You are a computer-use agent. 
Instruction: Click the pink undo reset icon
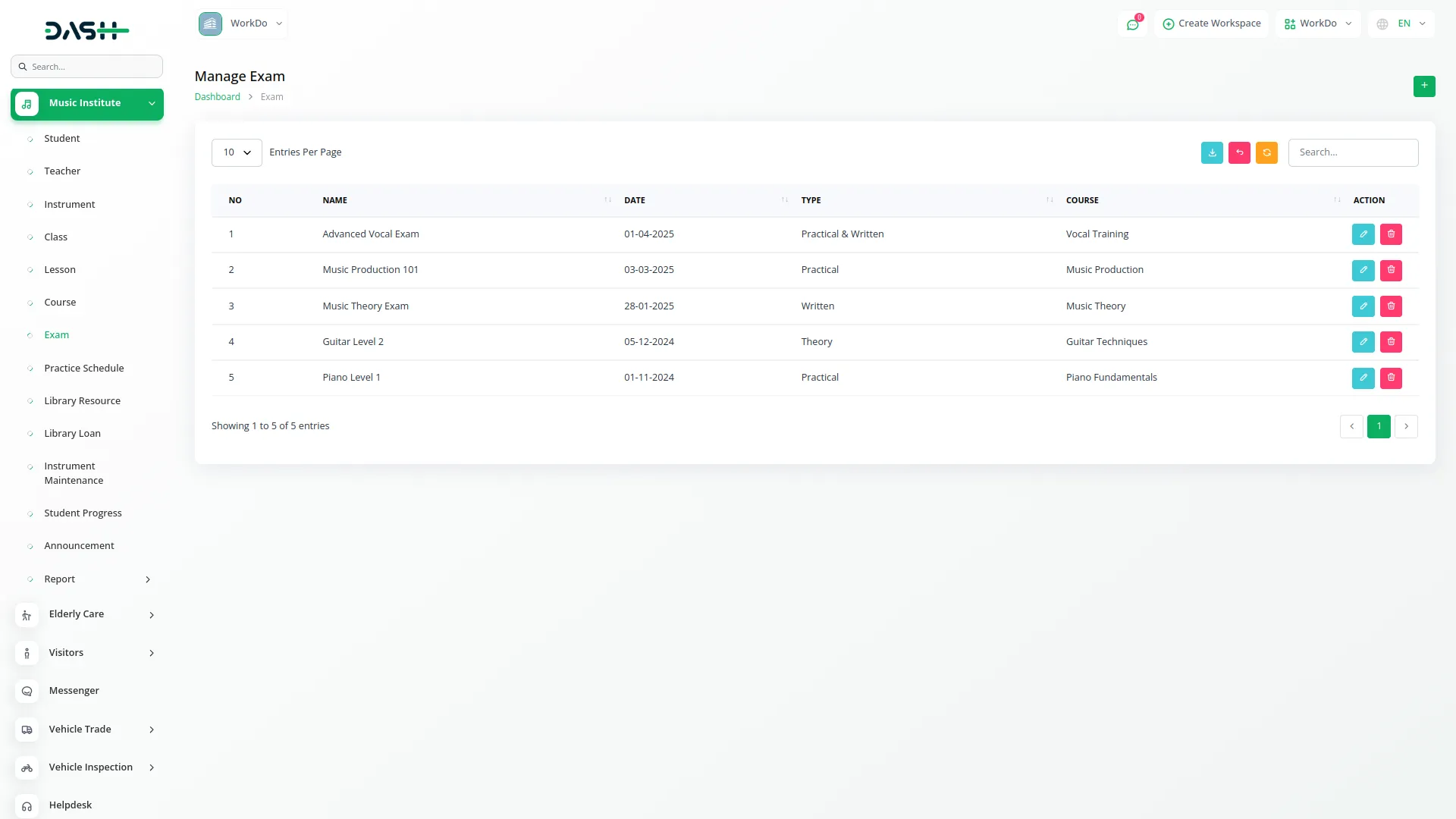click(x=1239, y=152)
